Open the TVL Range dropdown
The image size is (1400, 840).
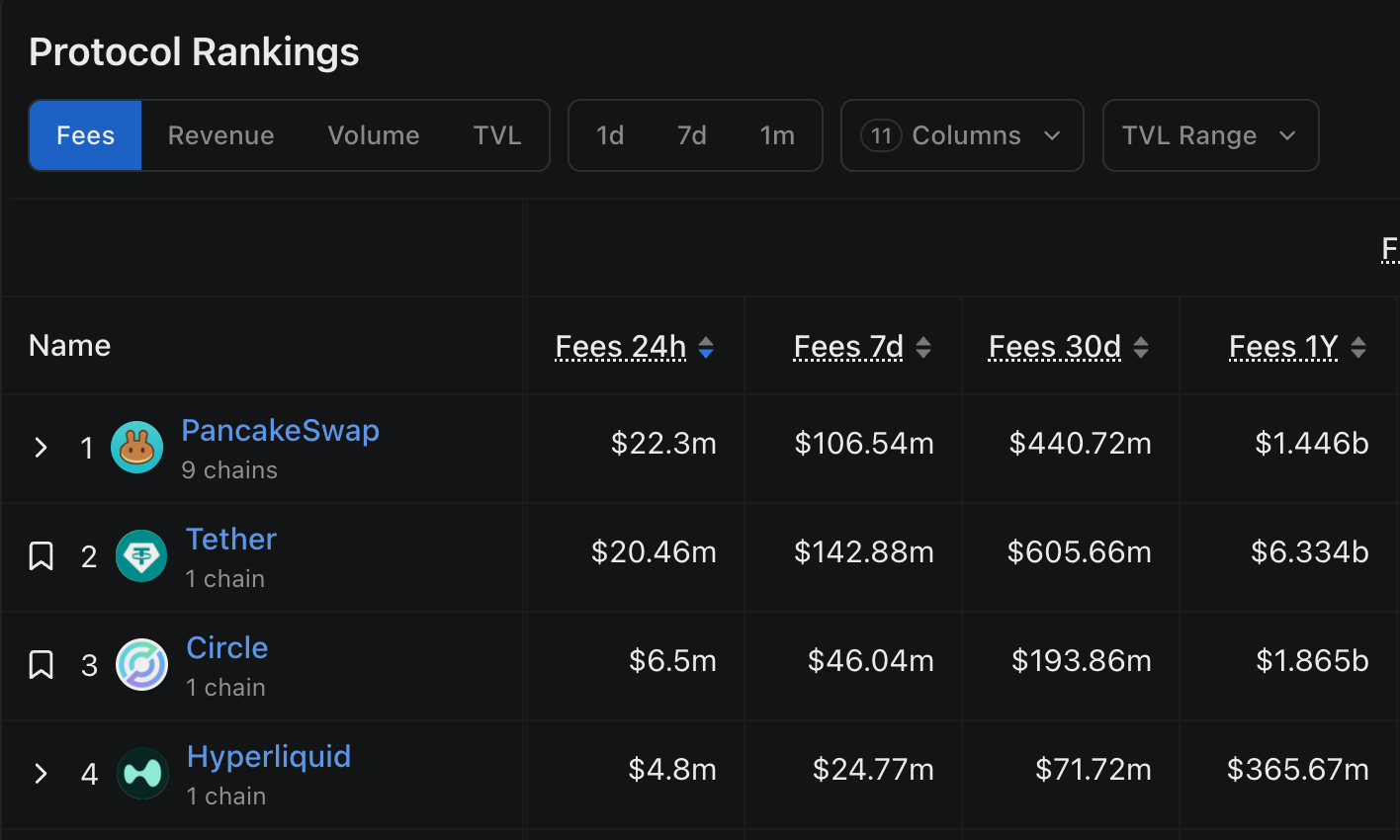click(1210, 135)
